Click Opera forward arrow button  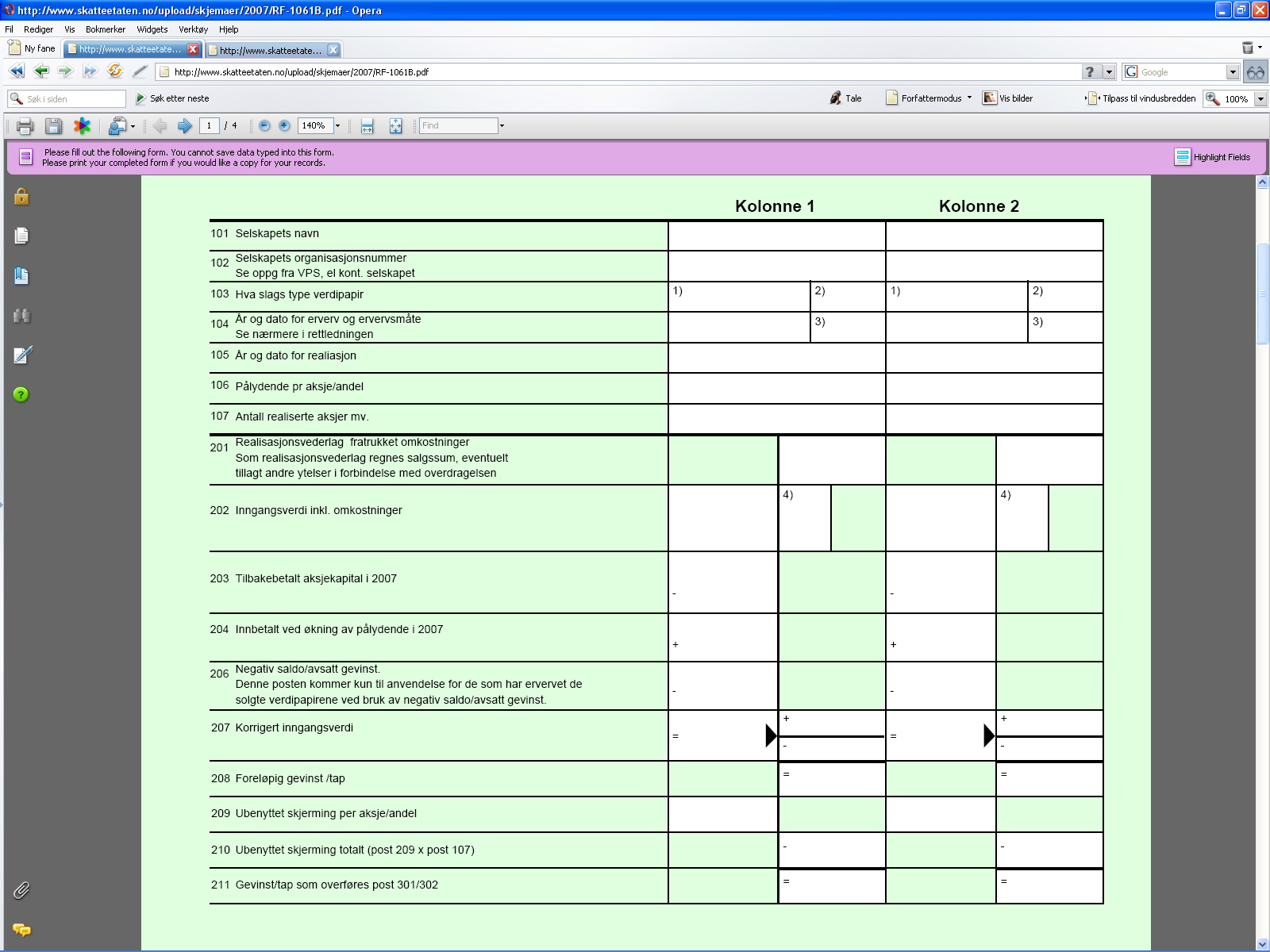(x=65, y=71)
